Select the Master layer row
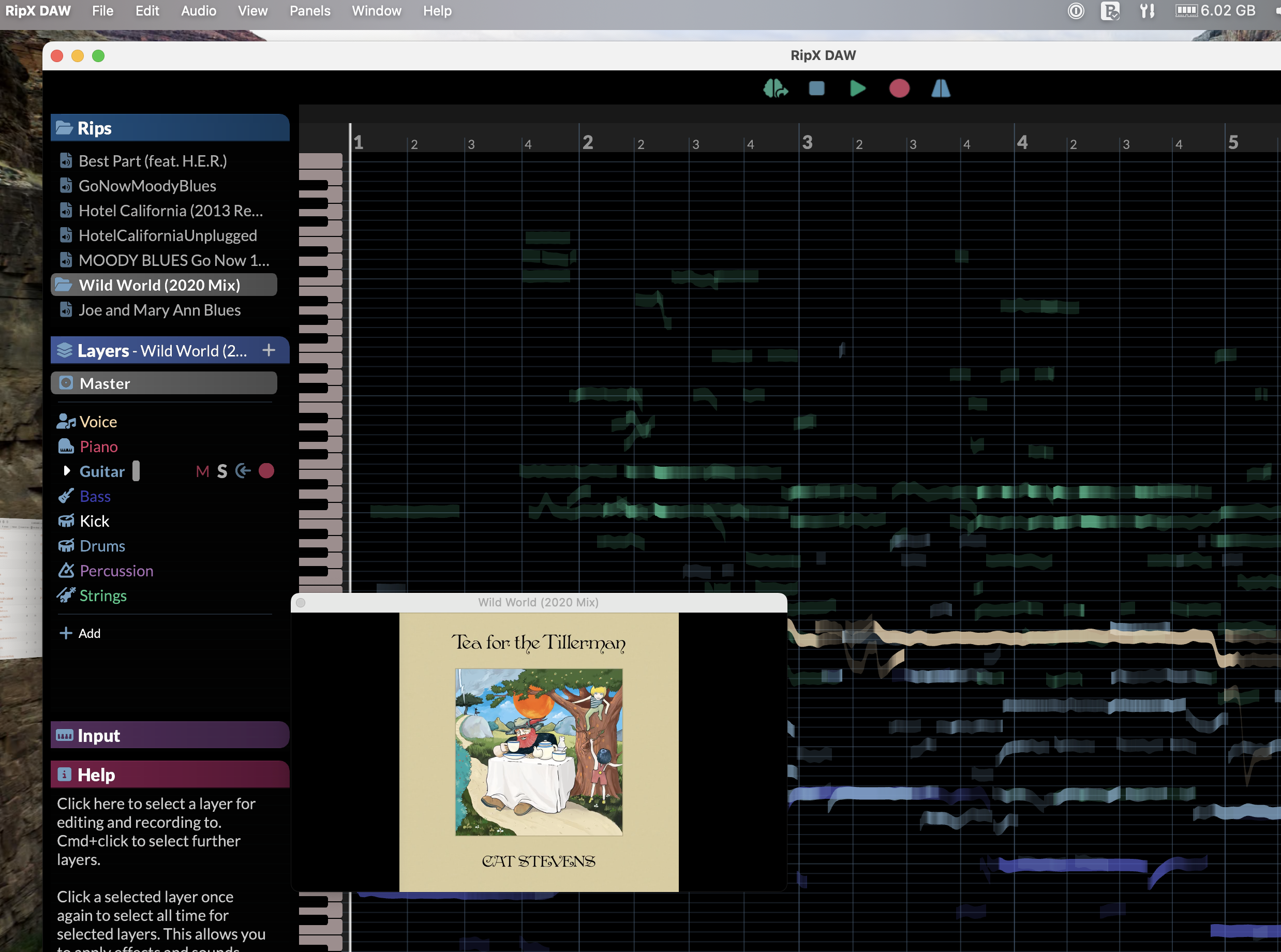1281x952 pixels. 164,383
